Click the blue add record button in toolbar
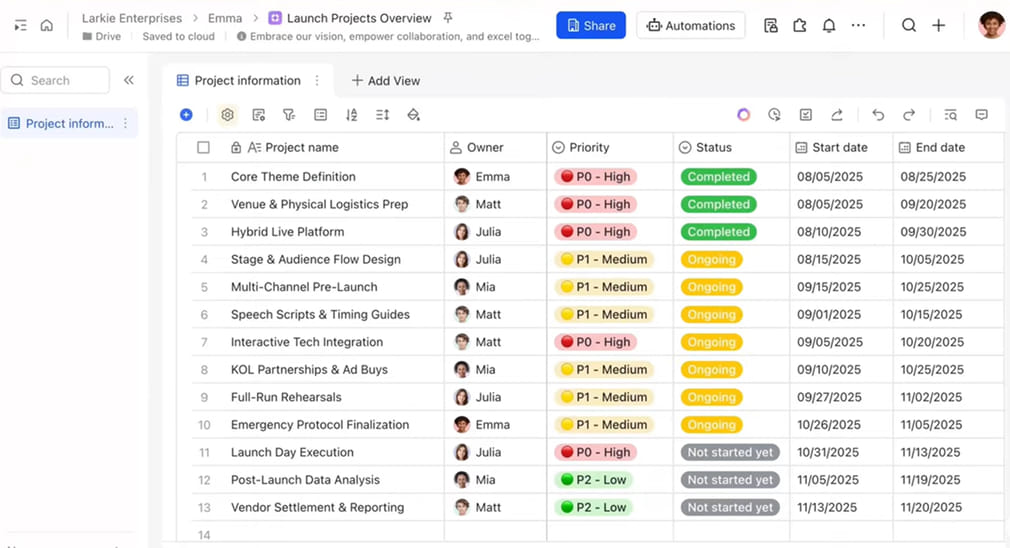The height and width of the screenshot is (548, 1010). click(186, 115)
